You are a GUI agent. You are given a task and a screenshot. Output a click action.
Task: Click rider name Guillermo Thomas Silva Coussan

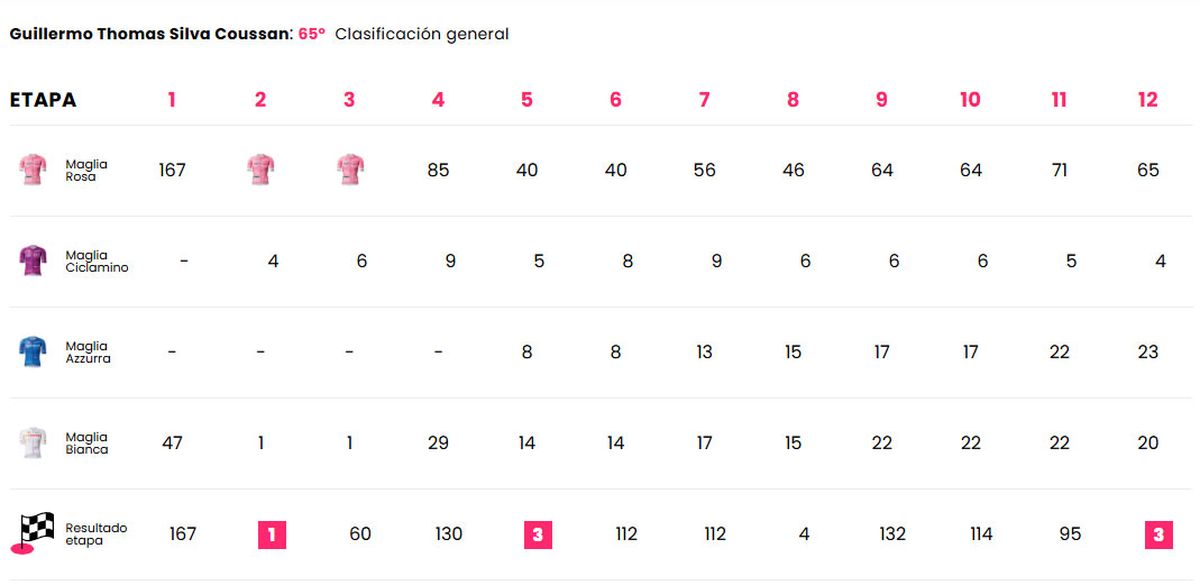tap(149, 34)
